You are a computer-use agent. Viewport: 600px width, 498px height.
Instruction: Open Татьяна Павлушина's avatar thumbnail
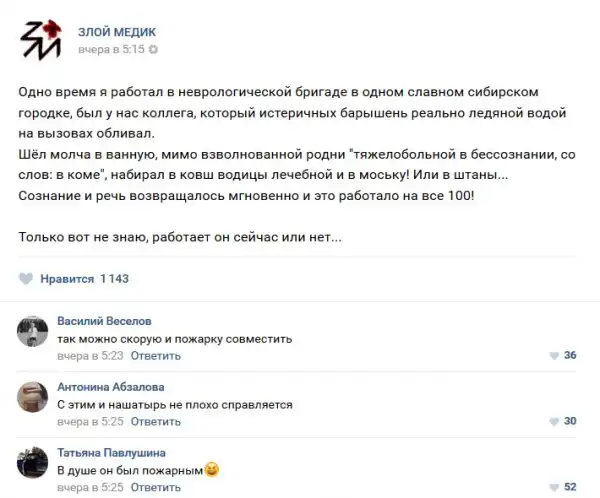click(x=33, y=462)
